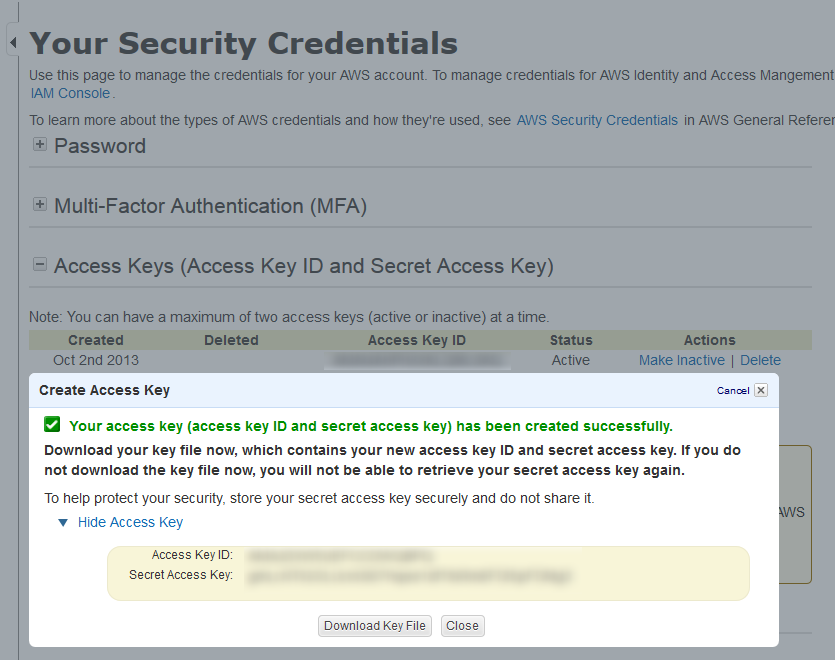Screen dimensions: 835x660
Task: Click the Hide Access Key link text
Action: coord(130,522)
